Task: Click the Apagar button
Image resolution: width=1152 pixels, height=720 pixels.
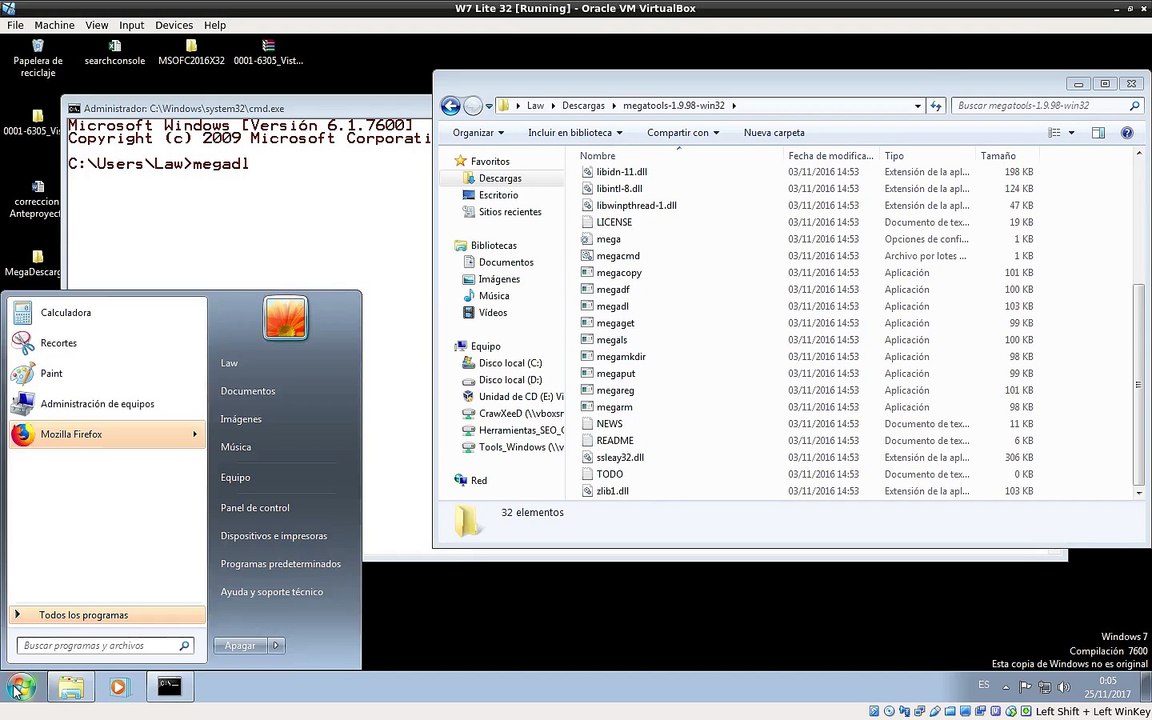Action: tap(241, 646)
